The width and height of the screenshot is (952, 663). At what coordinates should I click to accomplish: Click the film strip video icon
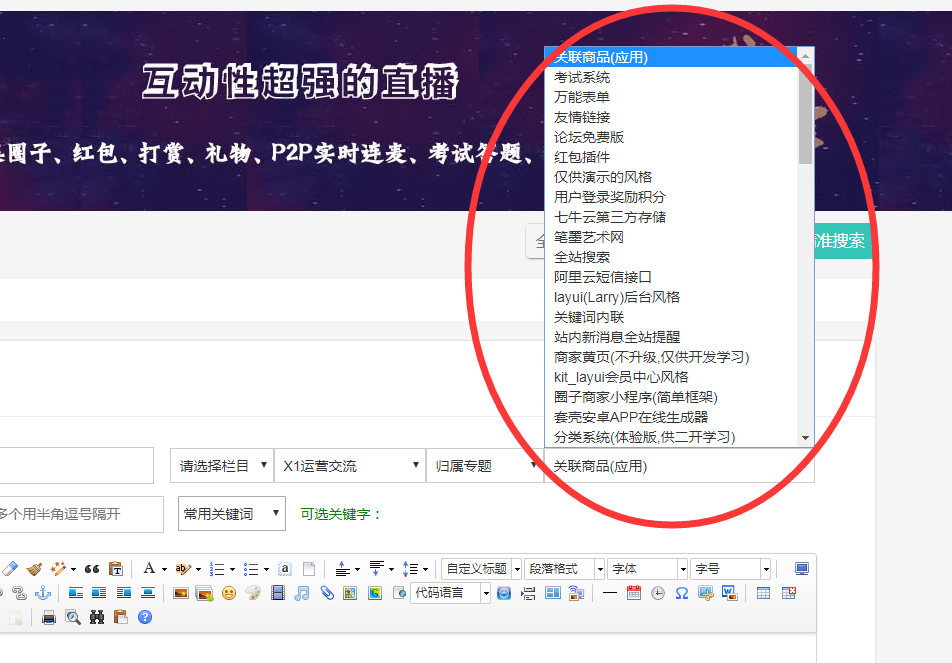(x=277, y=593)
